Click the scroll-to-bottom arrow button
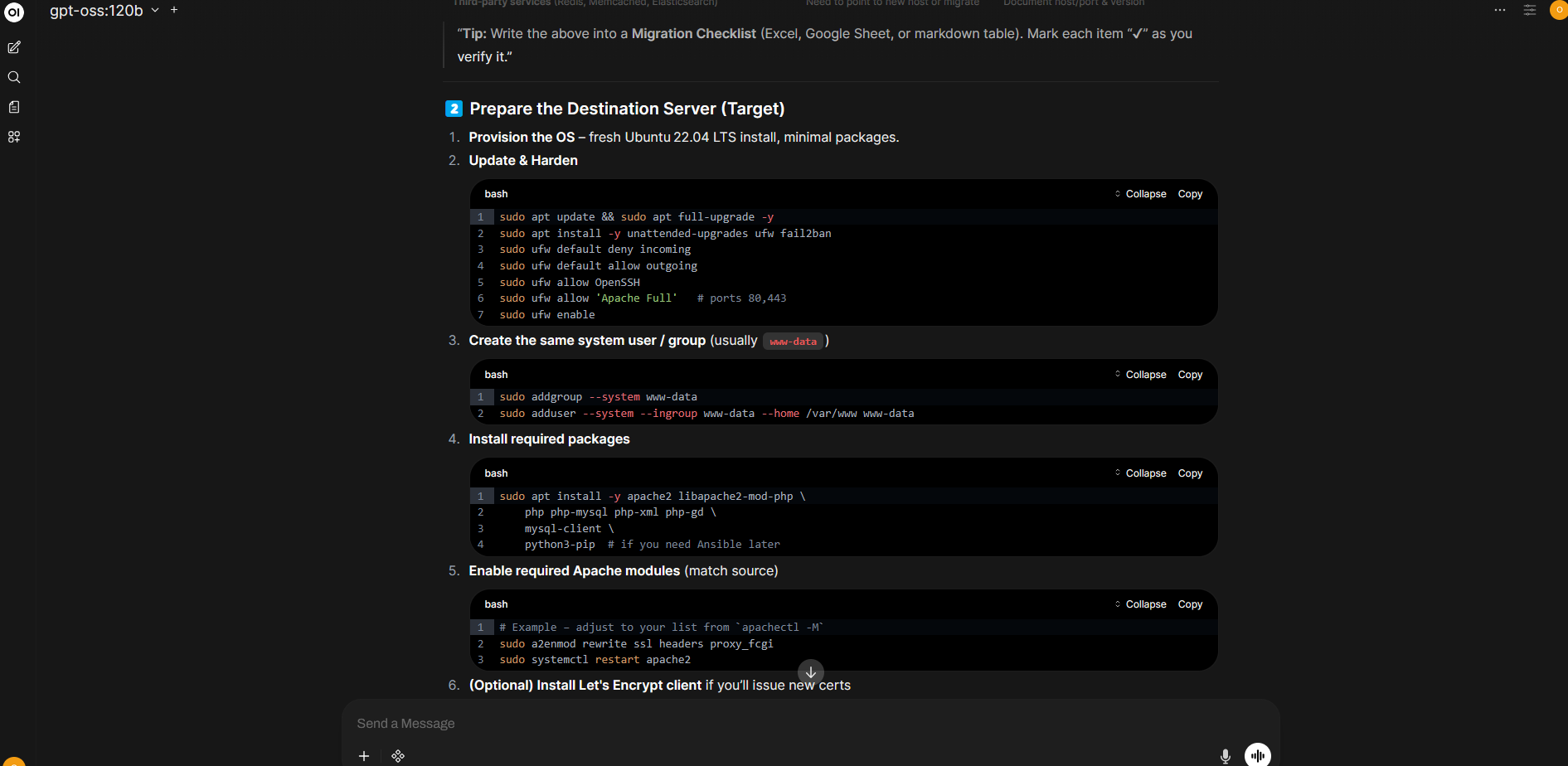The width and height of the screenshot is (1568, 766). click(x=810, y=672)
